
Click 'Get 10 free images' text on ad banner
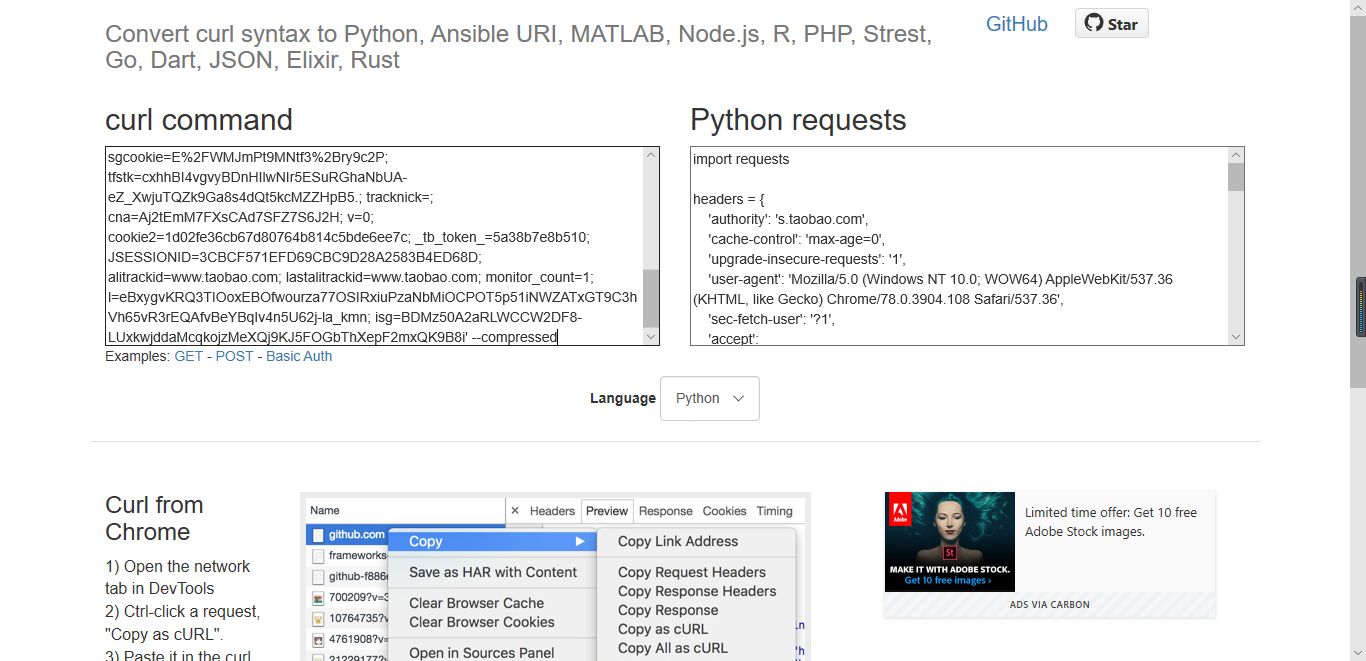947,581
